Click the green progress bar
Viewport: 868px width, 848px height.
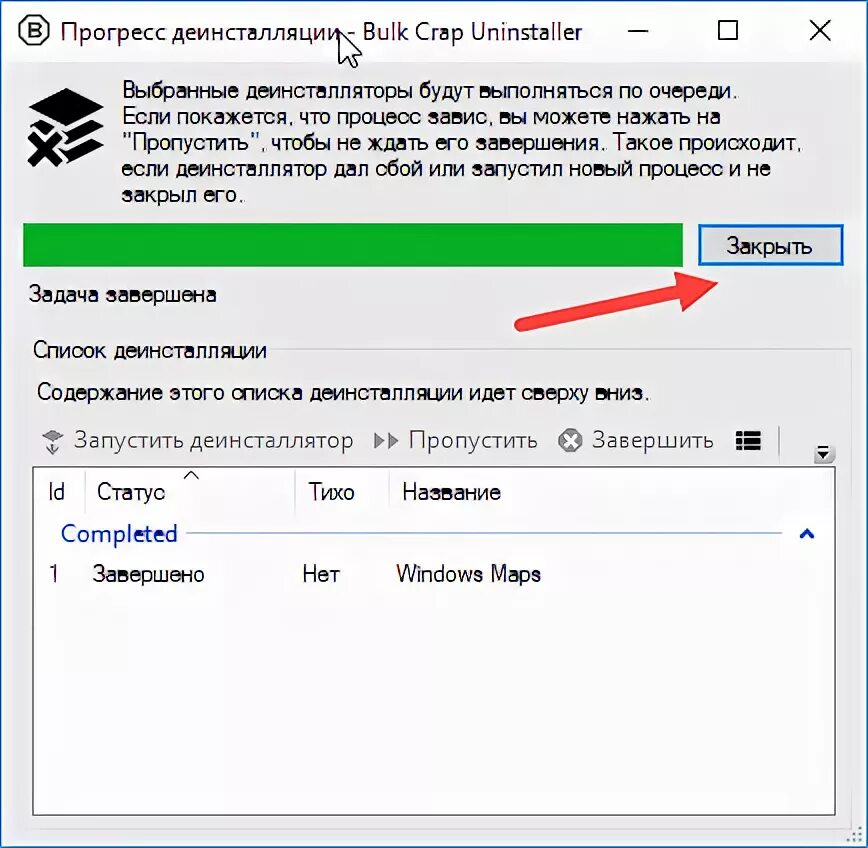(x=353, y=245)
